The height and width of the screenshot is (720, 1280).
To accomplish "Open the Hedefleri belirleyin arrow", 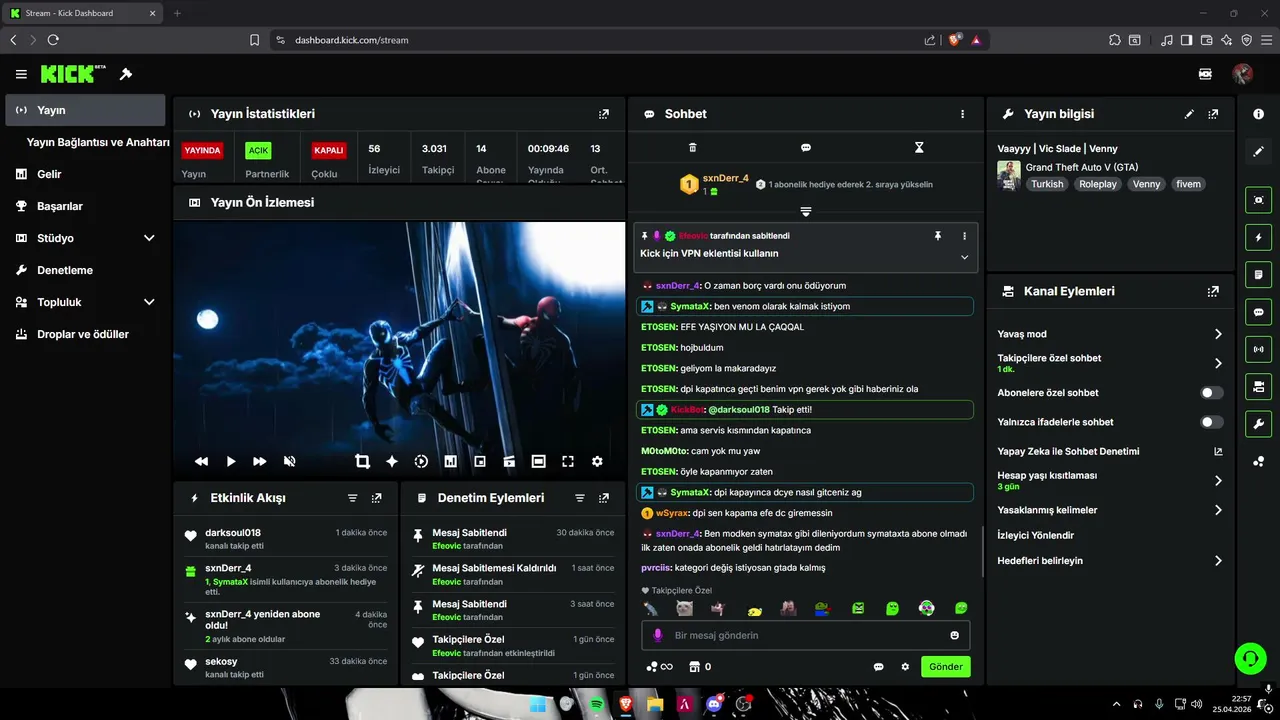I will click(1218, 561).
